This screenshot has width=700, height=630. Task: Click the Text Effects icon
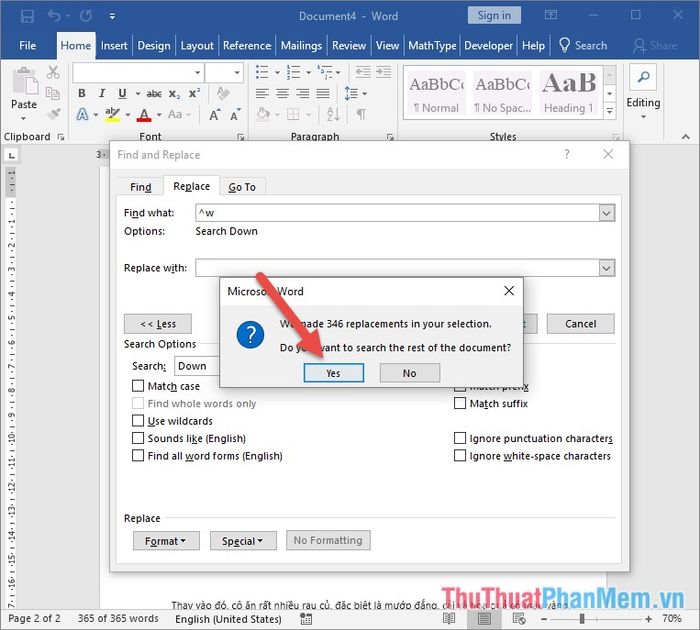click(83, 115)
